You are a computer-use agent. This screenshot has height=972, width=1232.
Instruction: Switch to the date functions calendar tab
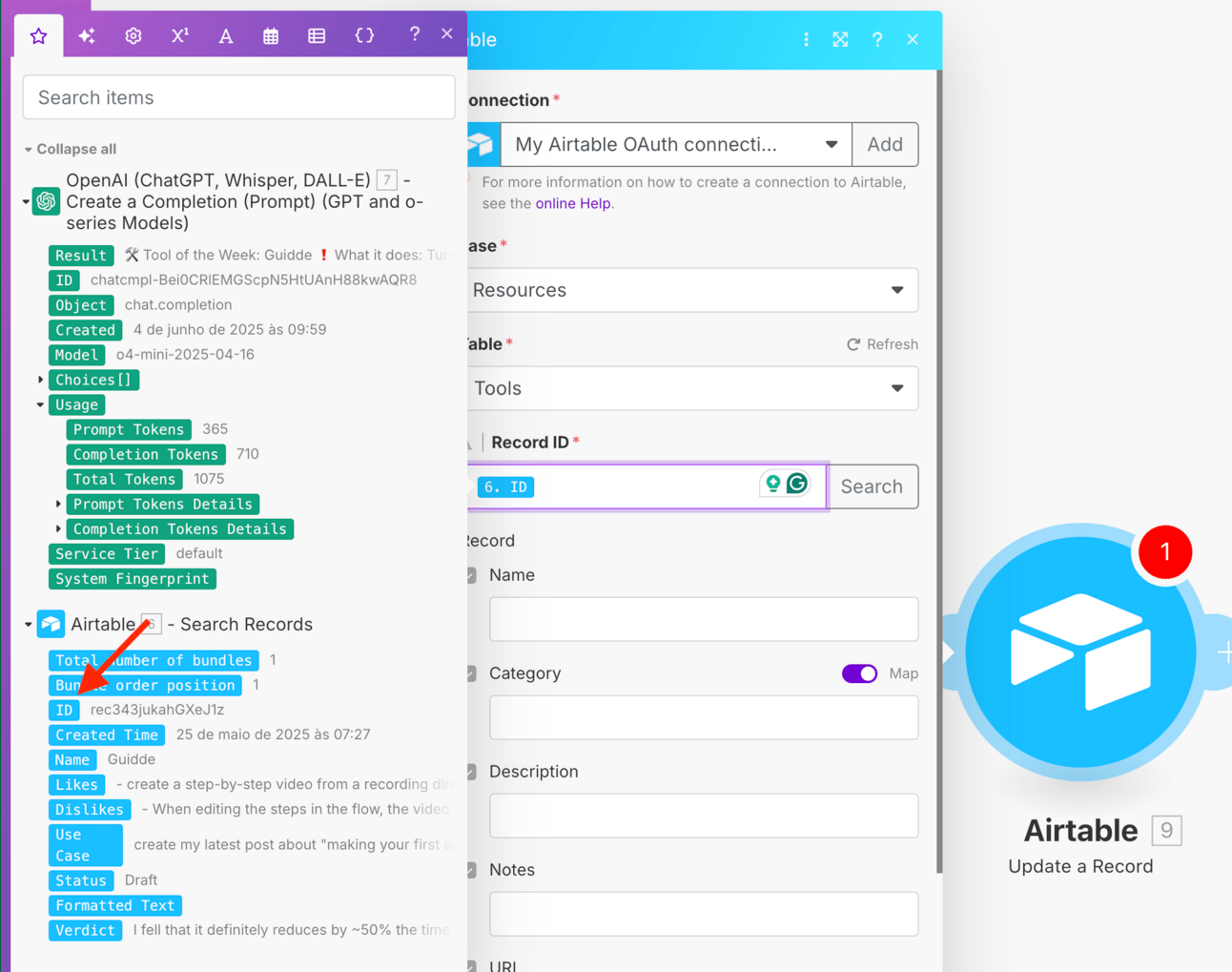click(x=271, y=36)
